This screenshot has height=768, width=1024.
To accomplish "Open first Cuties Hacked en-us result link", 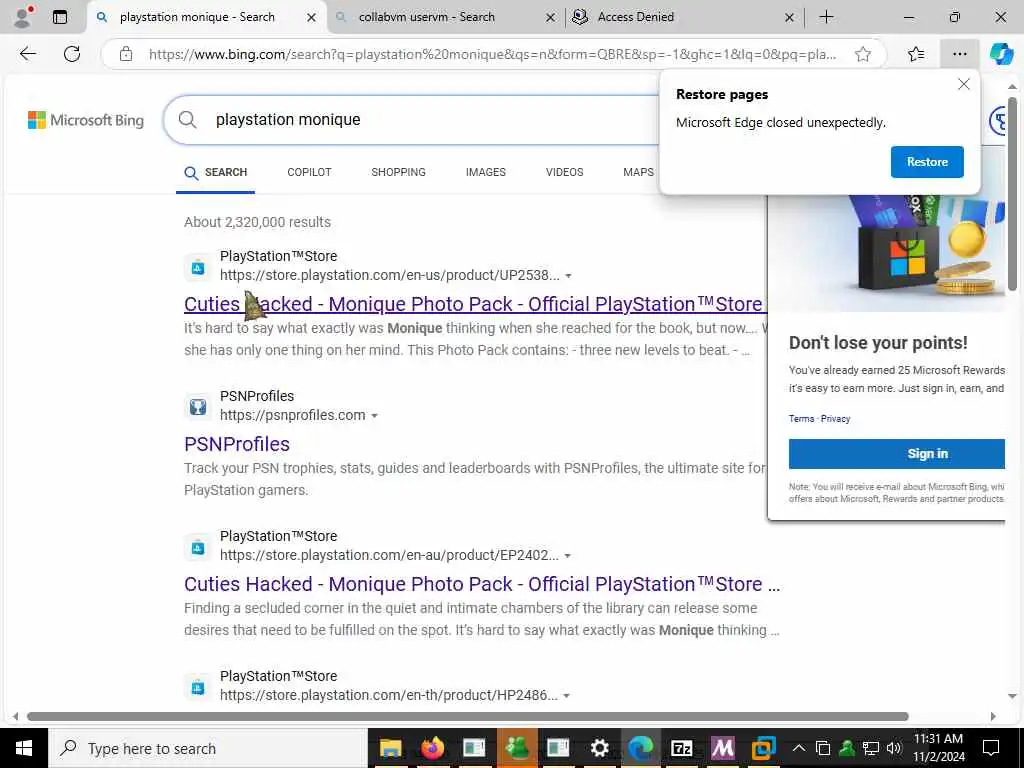I will coord(475,304).
